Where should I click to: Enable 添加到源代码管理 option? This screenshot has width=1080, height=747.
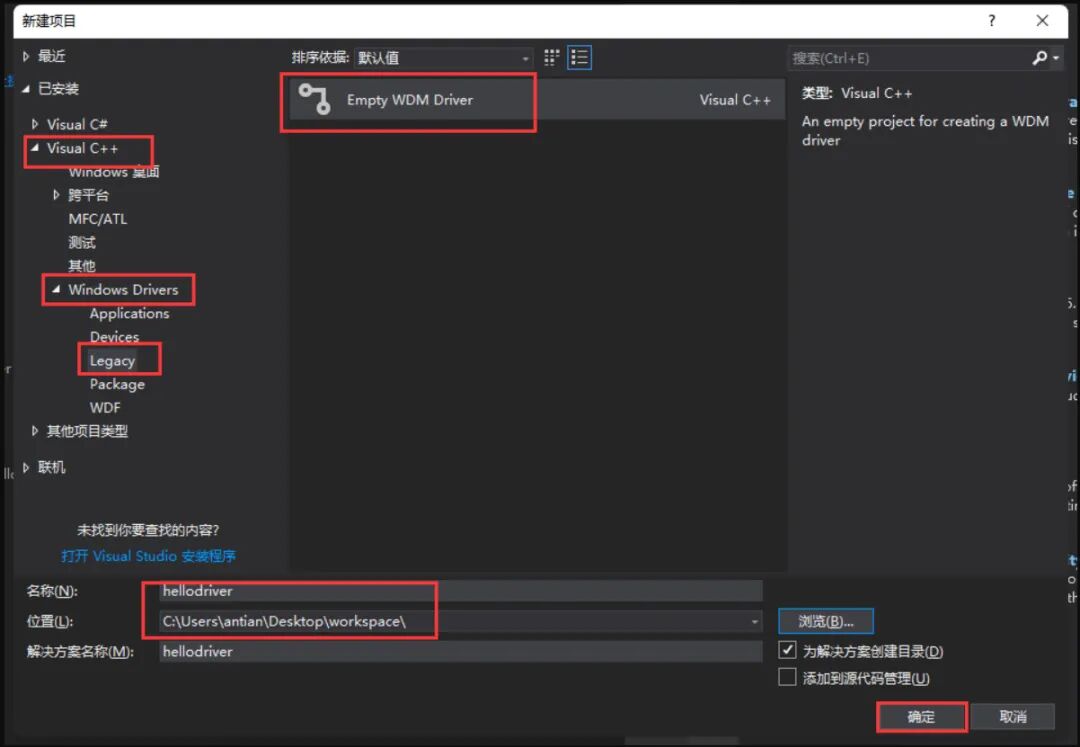coord(789,677)
